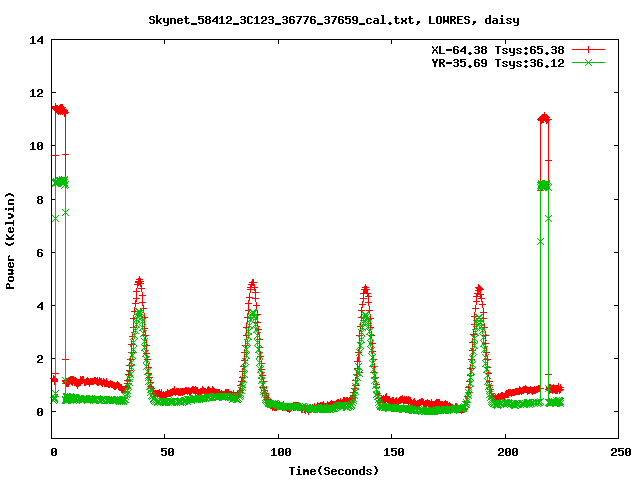Click the y-axis tick label 8
The image size is (640, 480).
tap(40, 200)
